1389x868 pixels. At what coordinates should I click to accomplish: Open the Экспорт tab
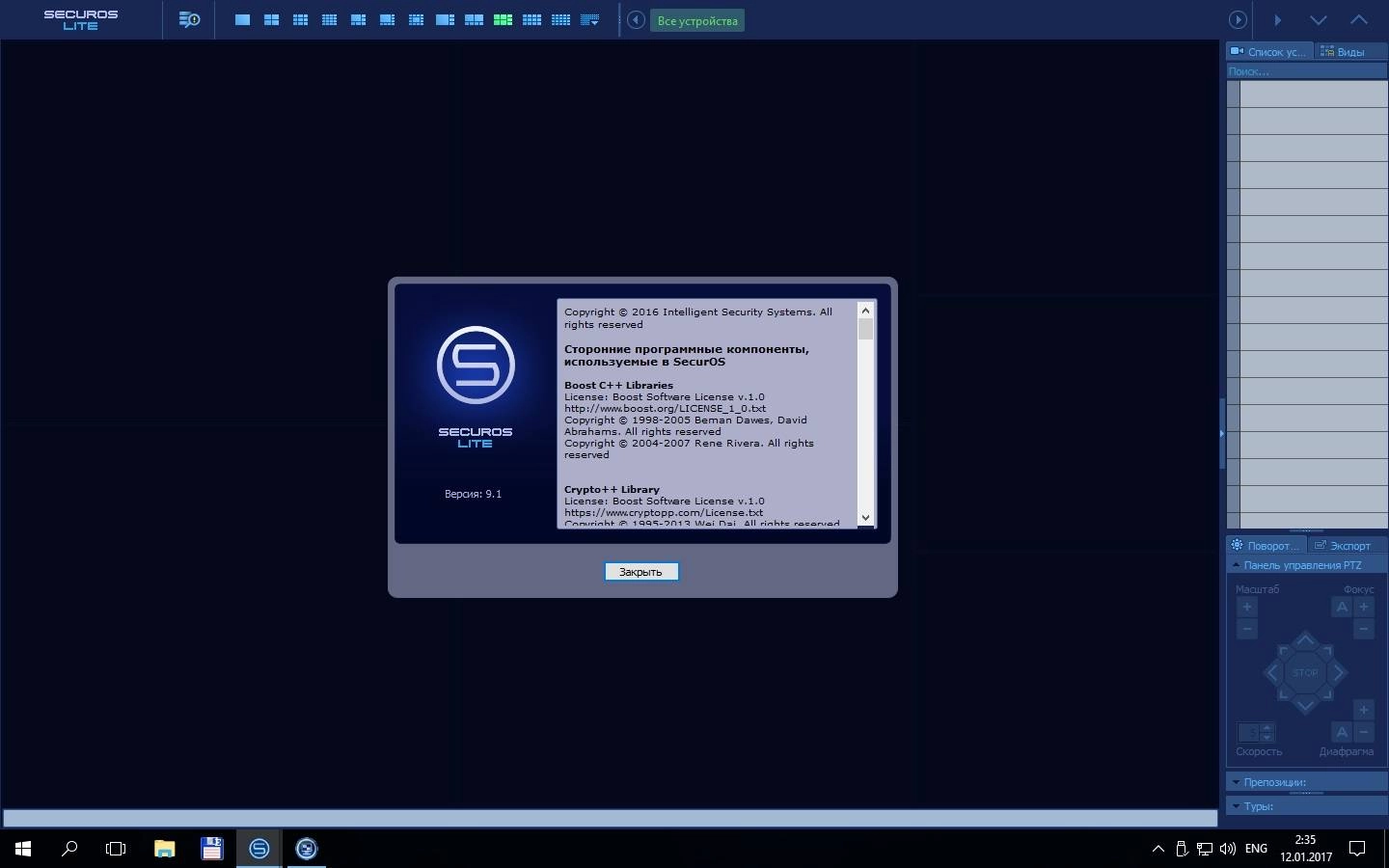pyautogui.click(x=1347, y=546)
